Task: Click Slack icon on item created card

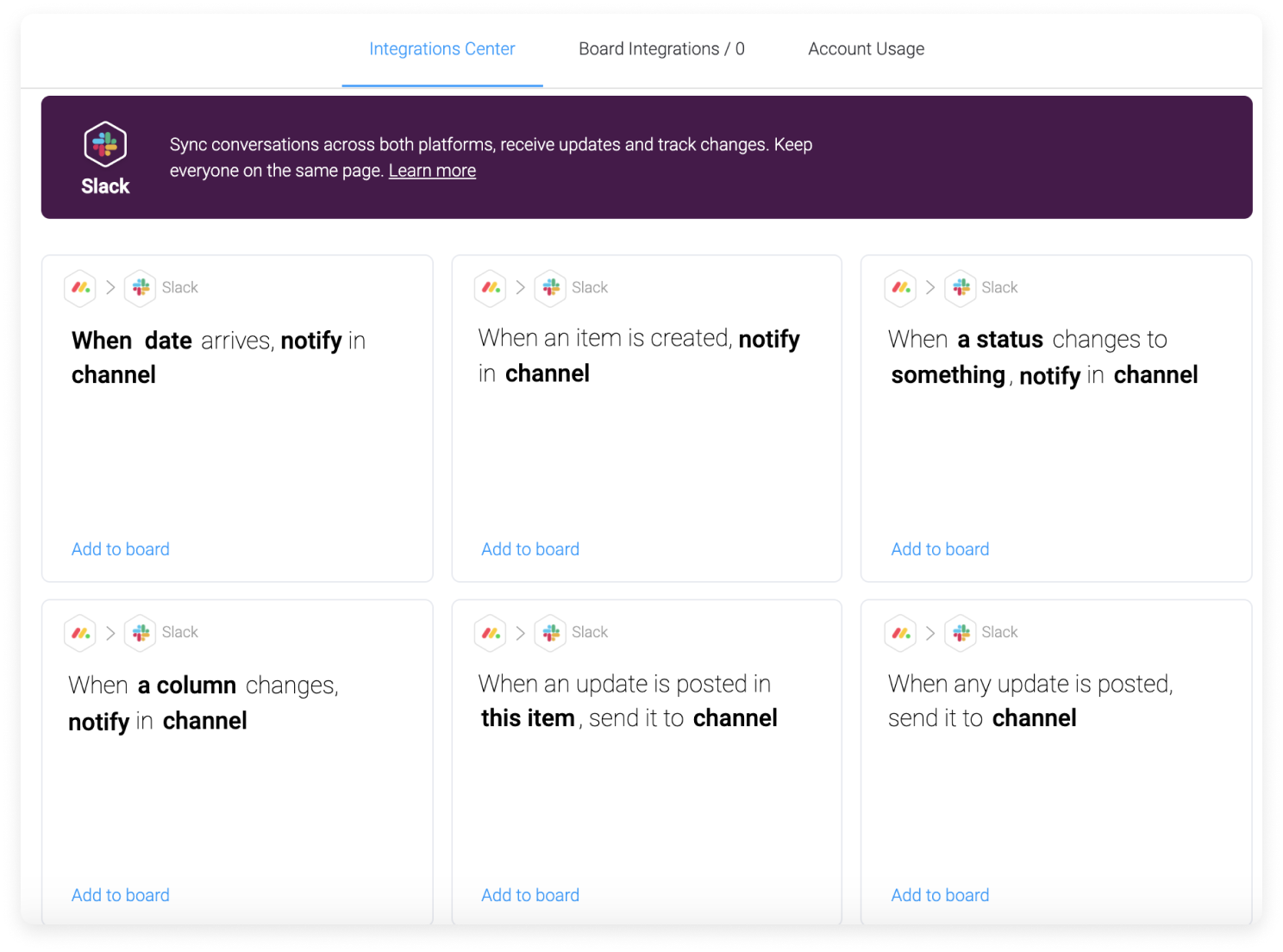Action: click(x=551, y=288)
